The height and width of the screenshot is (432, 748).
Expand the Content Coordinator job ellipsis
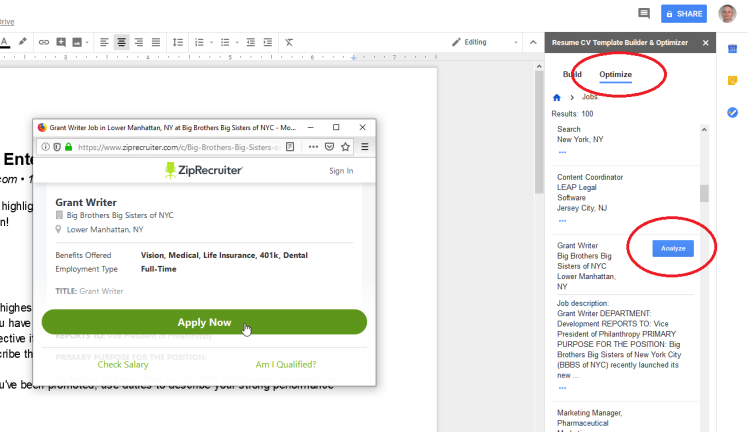point(562,221)
